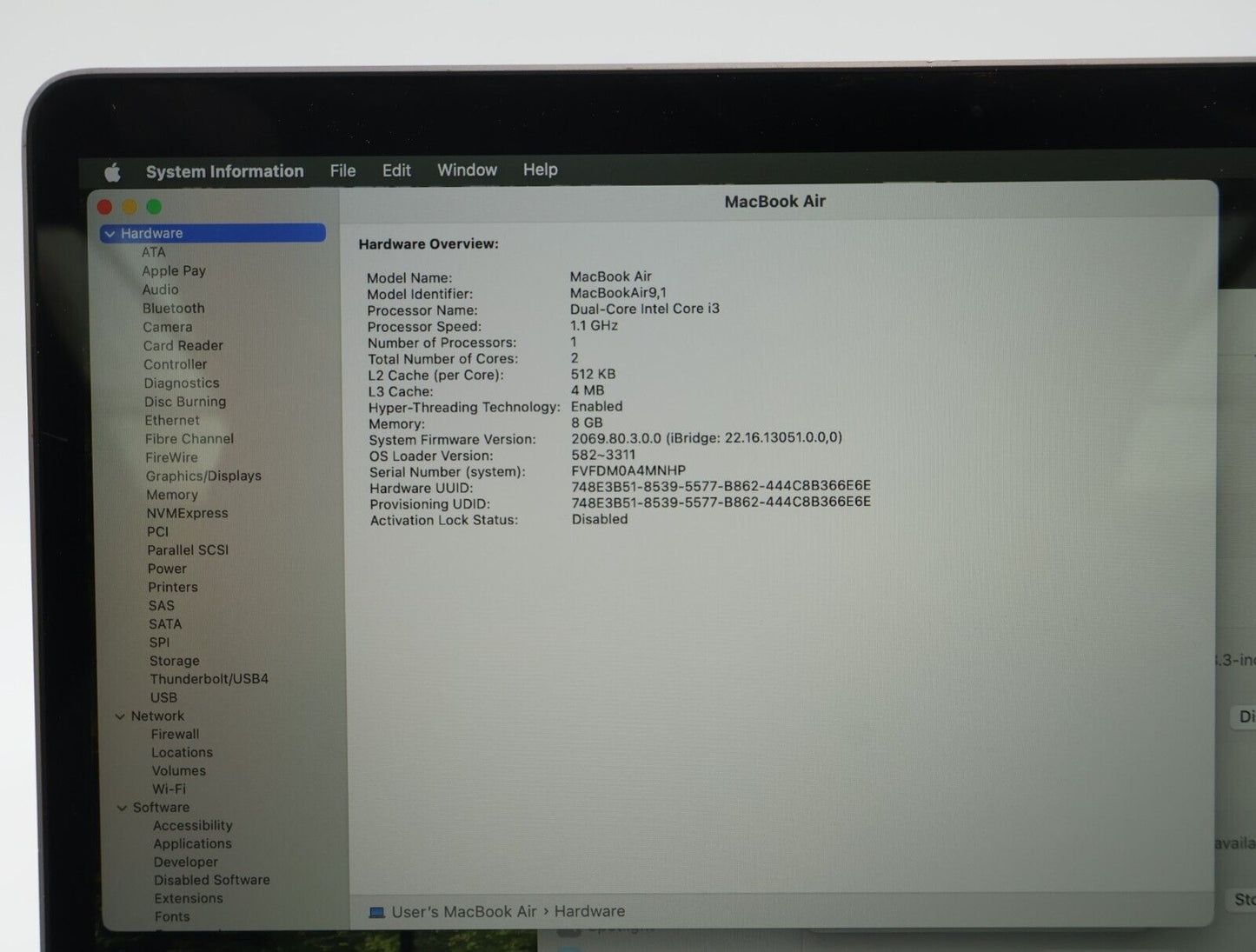1256x952 pixels.
Task: Select Printers in the sidebar
Action: point(173,587)
